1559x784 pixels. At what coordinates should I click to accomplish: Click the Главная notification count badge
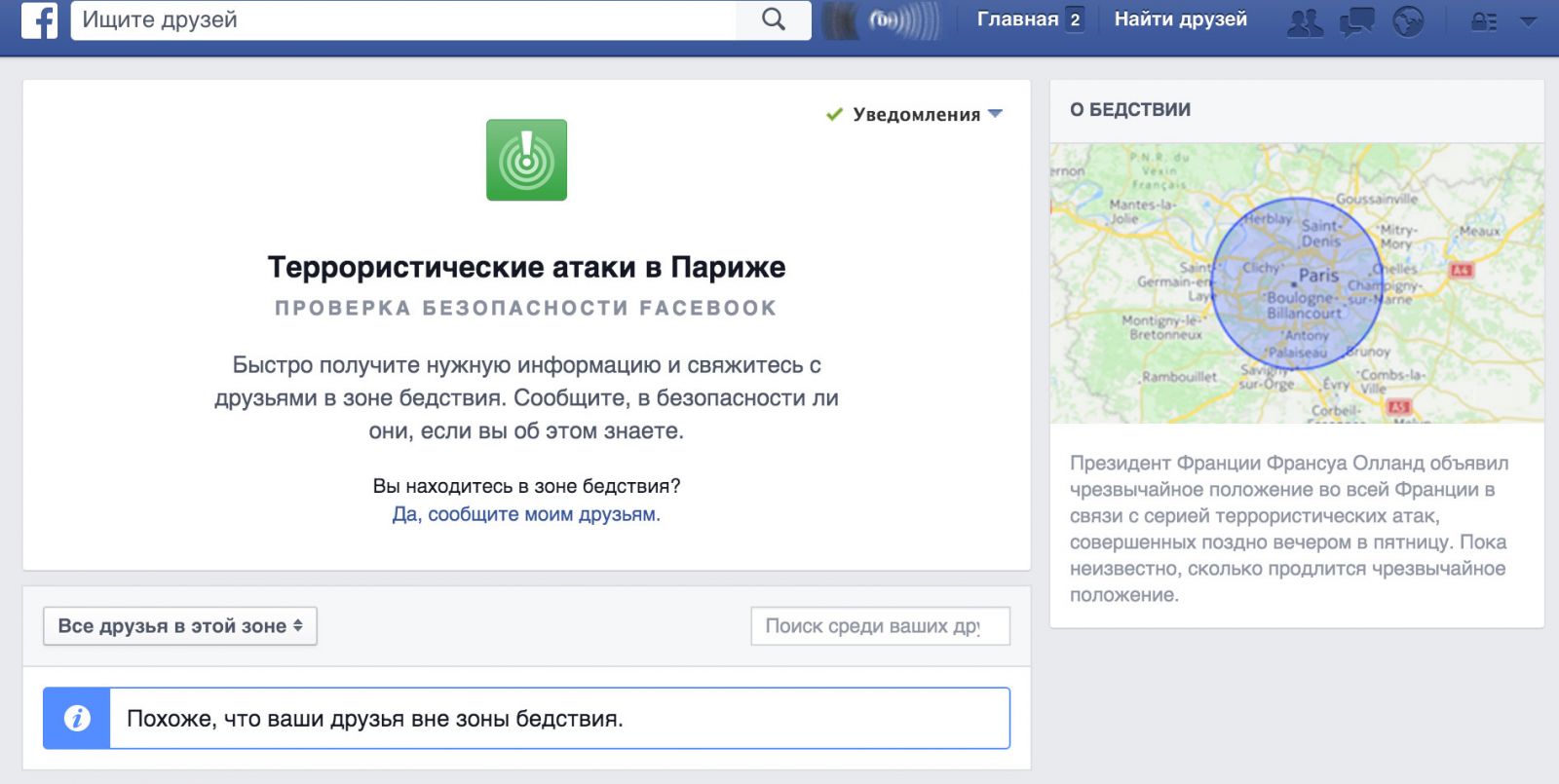(x=1075, y=19)
